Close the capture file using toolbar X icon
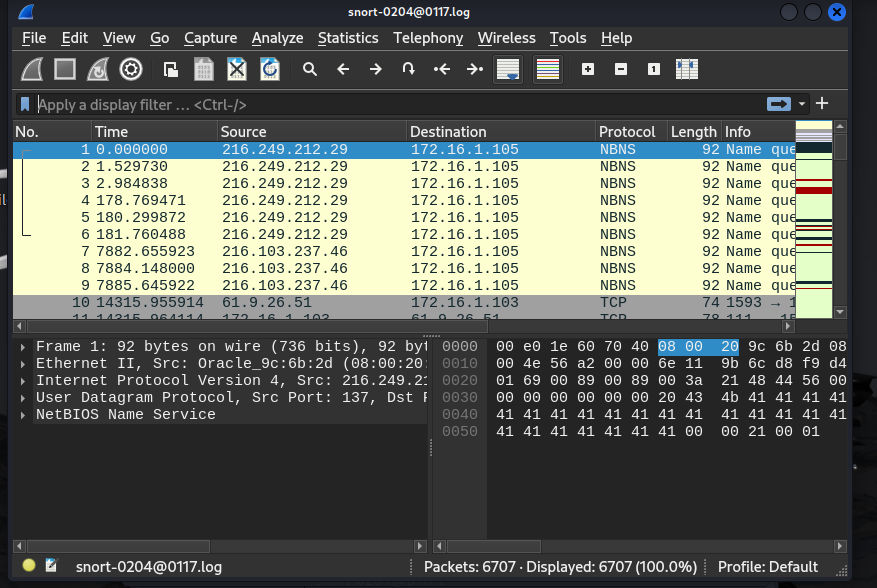The image size is (877, 588). coord(236,69)
